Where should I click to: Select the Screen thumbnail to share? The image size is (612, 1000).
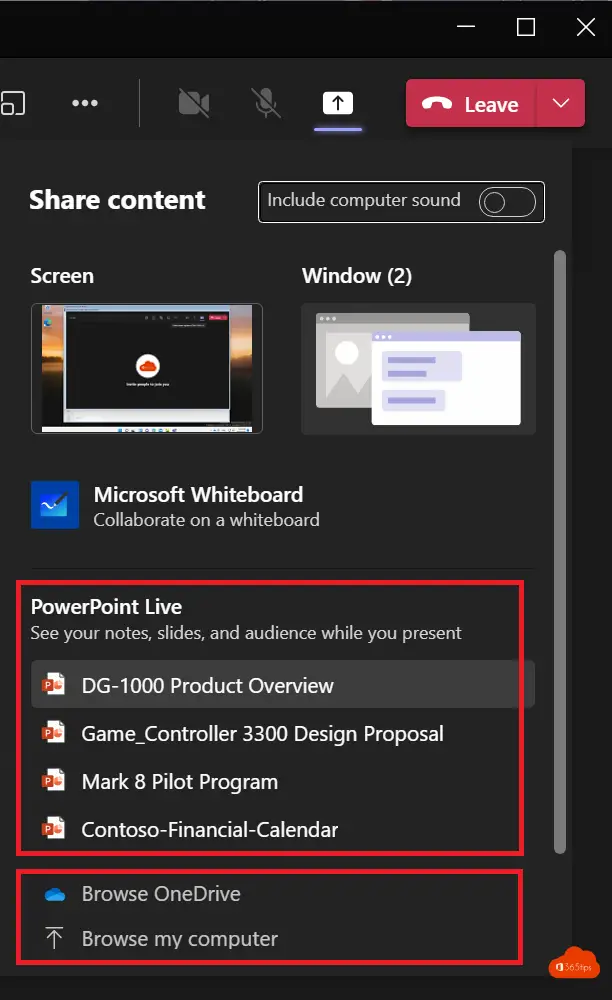pos(147,369)
